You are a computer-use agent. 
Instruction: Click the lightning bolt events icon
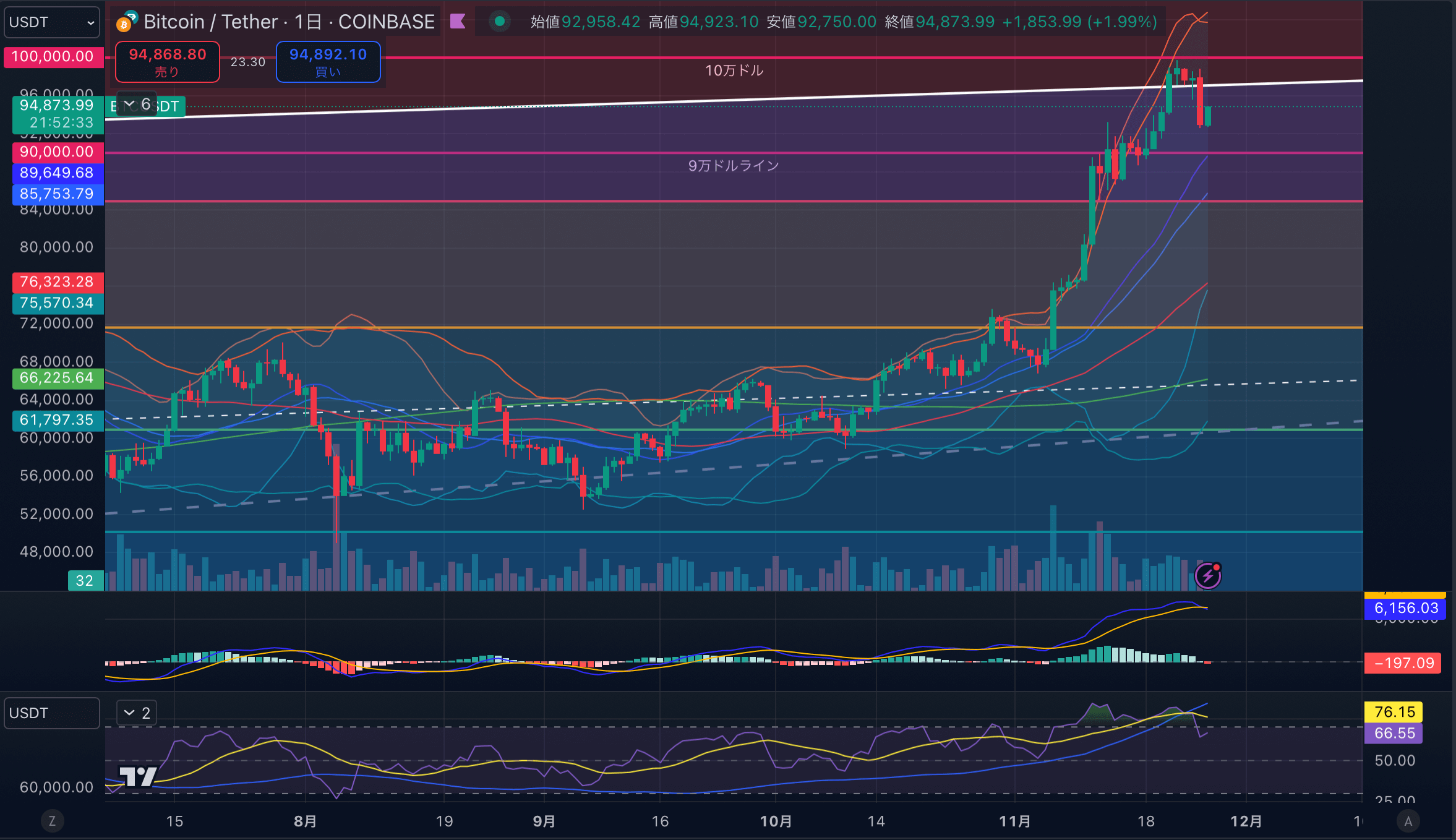[x=1207, y=575]
